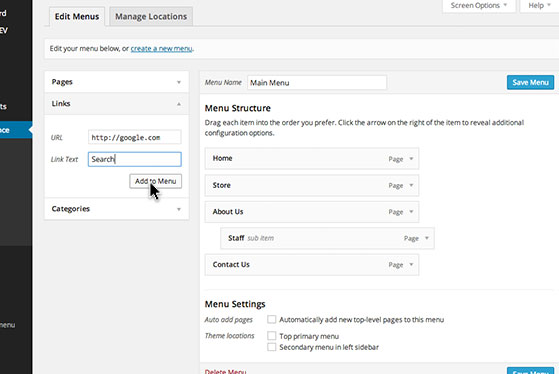
Task: Expand the Store menu item options
Action: (x=411, y=185)
